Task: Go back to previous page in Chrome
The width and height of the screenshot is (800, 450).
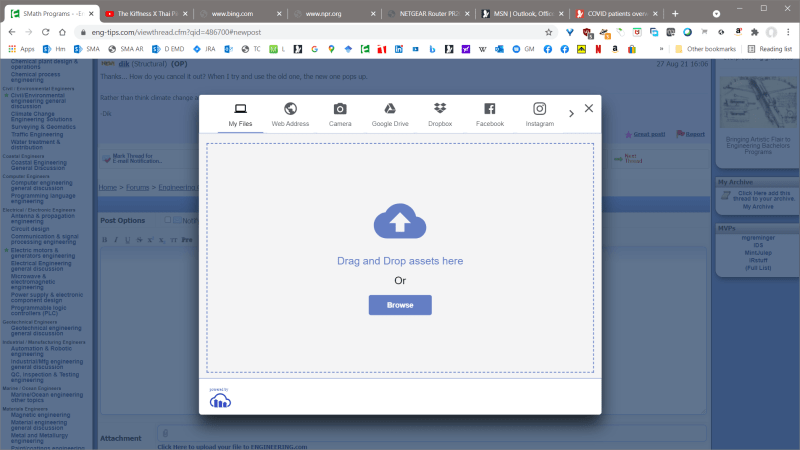Action: [x=12, y=32]
